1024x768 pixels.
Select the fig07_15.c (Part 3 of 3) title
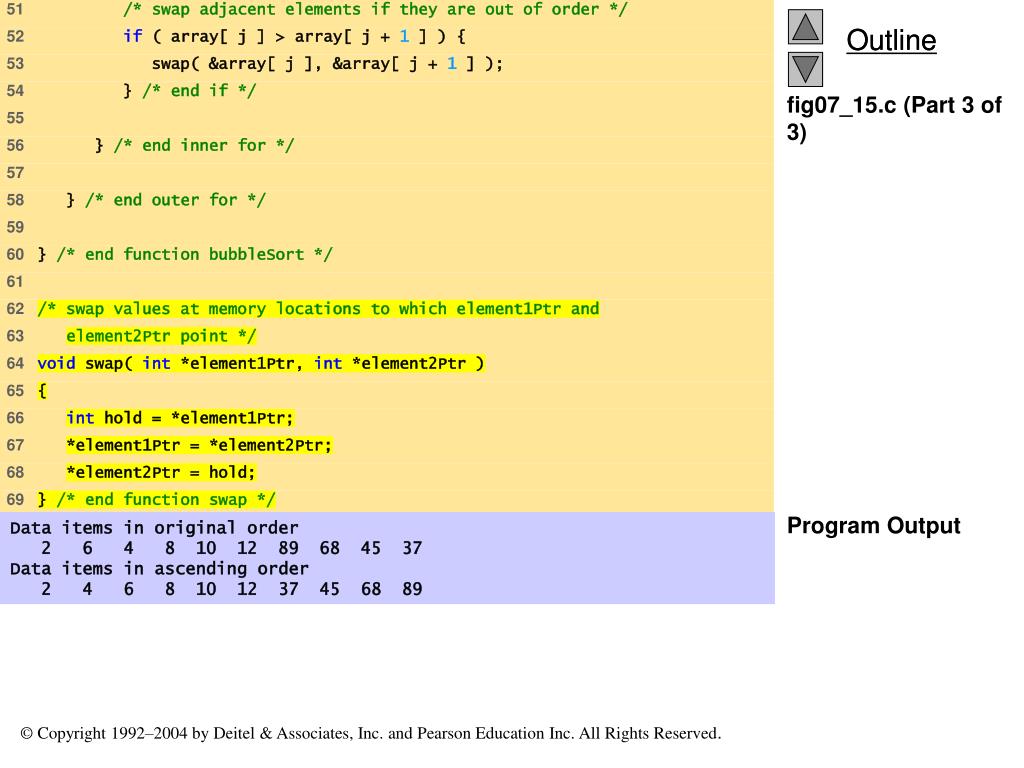[x=893, y=119]
